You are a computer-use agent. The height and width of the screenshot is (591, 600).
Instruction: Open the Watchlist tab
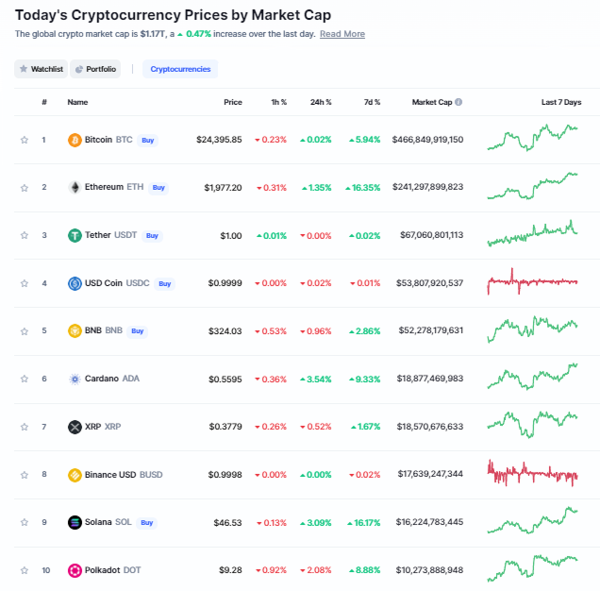[x=41, y=69]
